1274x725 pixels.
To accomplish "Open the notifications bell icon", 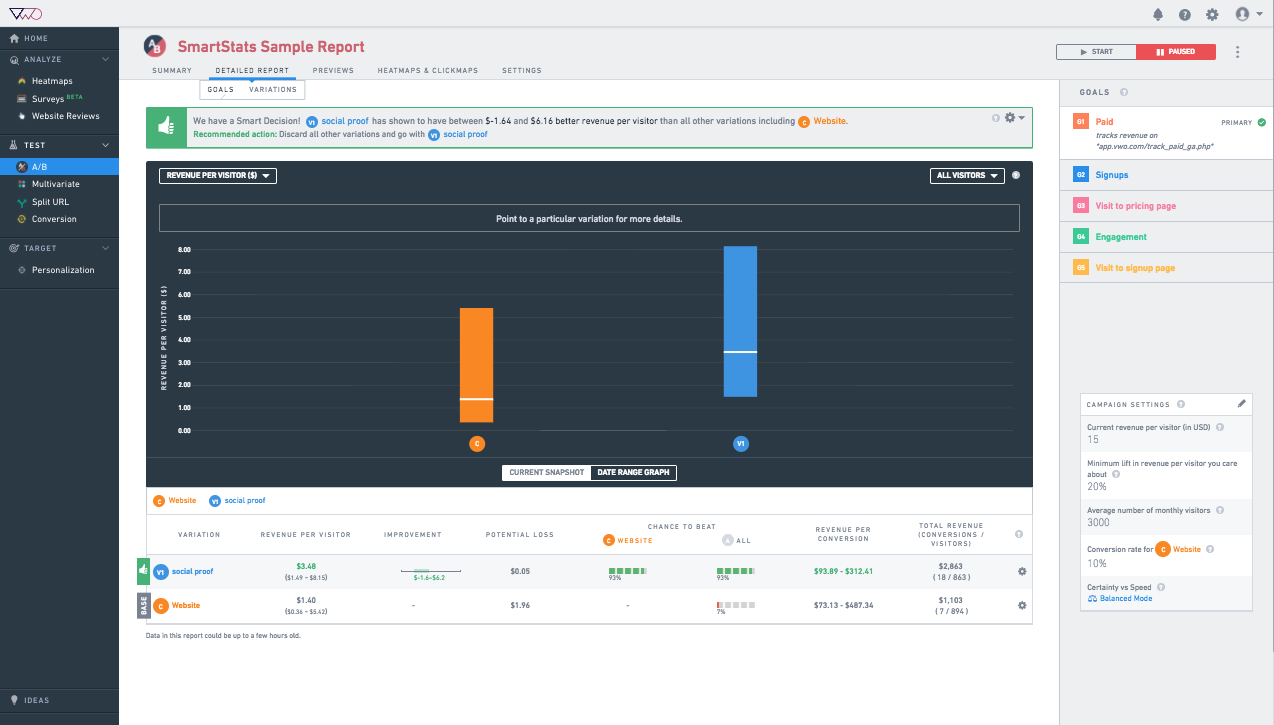I will 1158,14.
